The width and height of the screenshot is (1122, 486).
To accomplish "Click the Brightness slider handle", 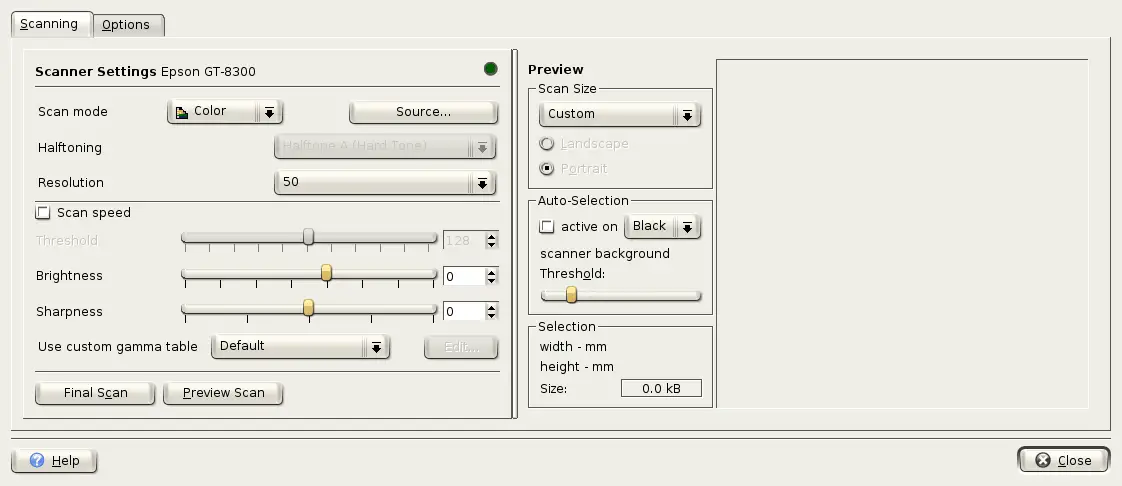I will pos(326,273).
